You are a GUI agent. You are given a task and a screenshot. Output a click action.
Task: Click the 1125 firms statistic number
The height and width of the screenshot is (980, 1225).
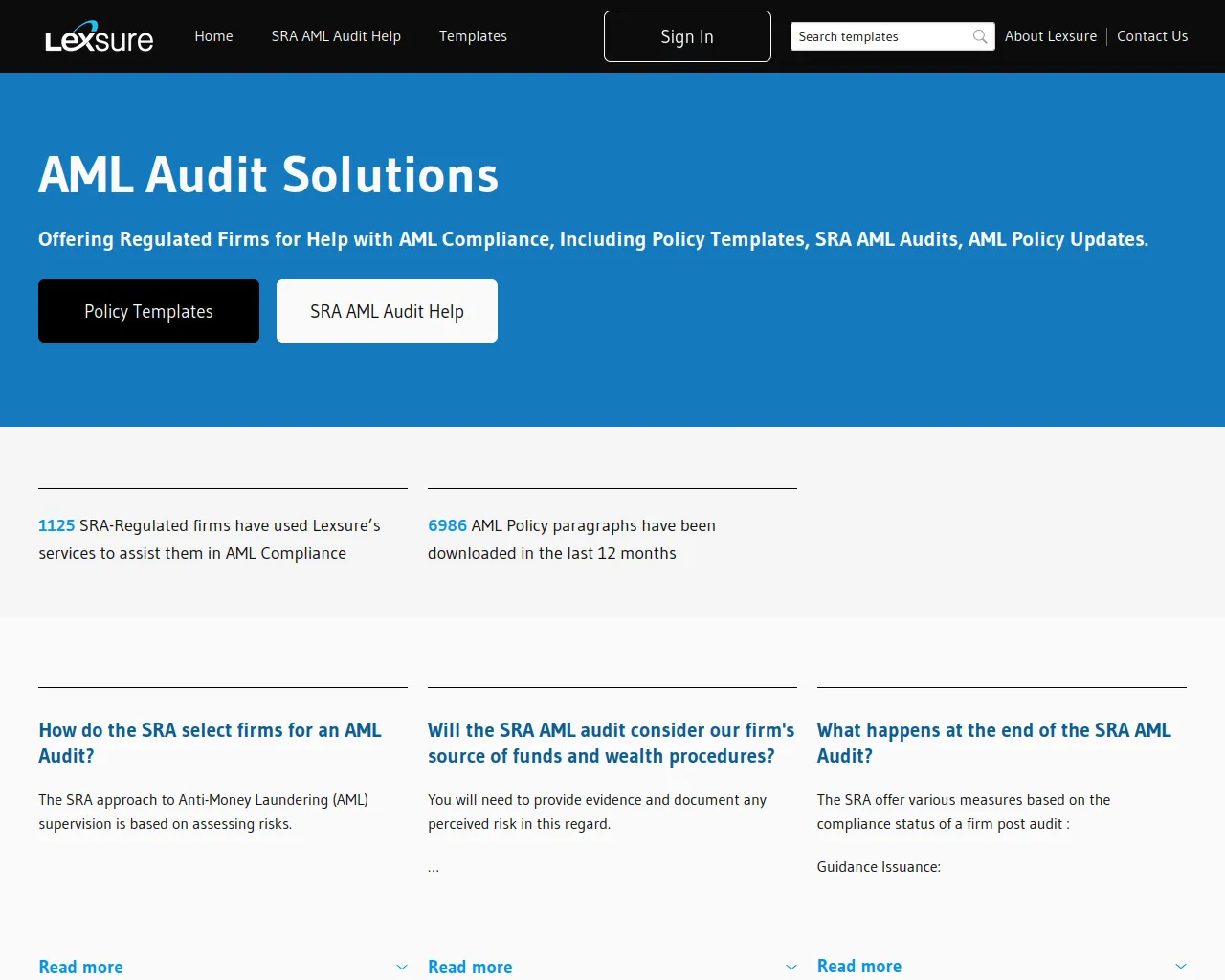click(x=56, y=525)
